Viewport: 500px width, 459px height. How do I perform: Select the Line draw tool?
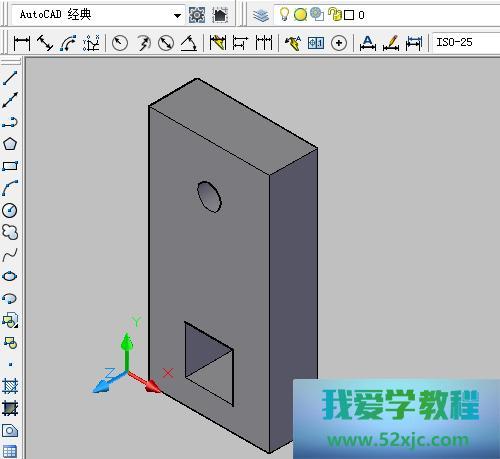coord(10,78)
